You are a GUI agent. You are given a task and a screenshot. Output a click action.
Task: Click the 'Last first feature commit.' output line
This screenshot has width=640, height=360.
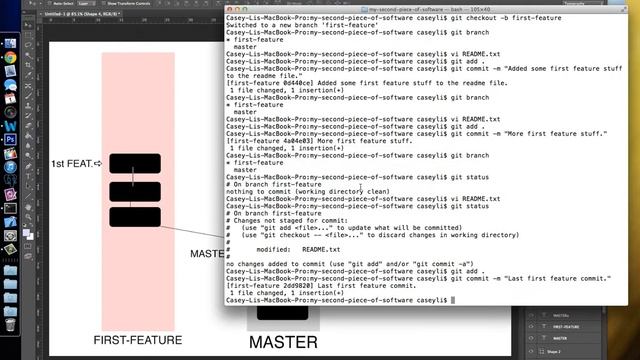click(321, 286)
